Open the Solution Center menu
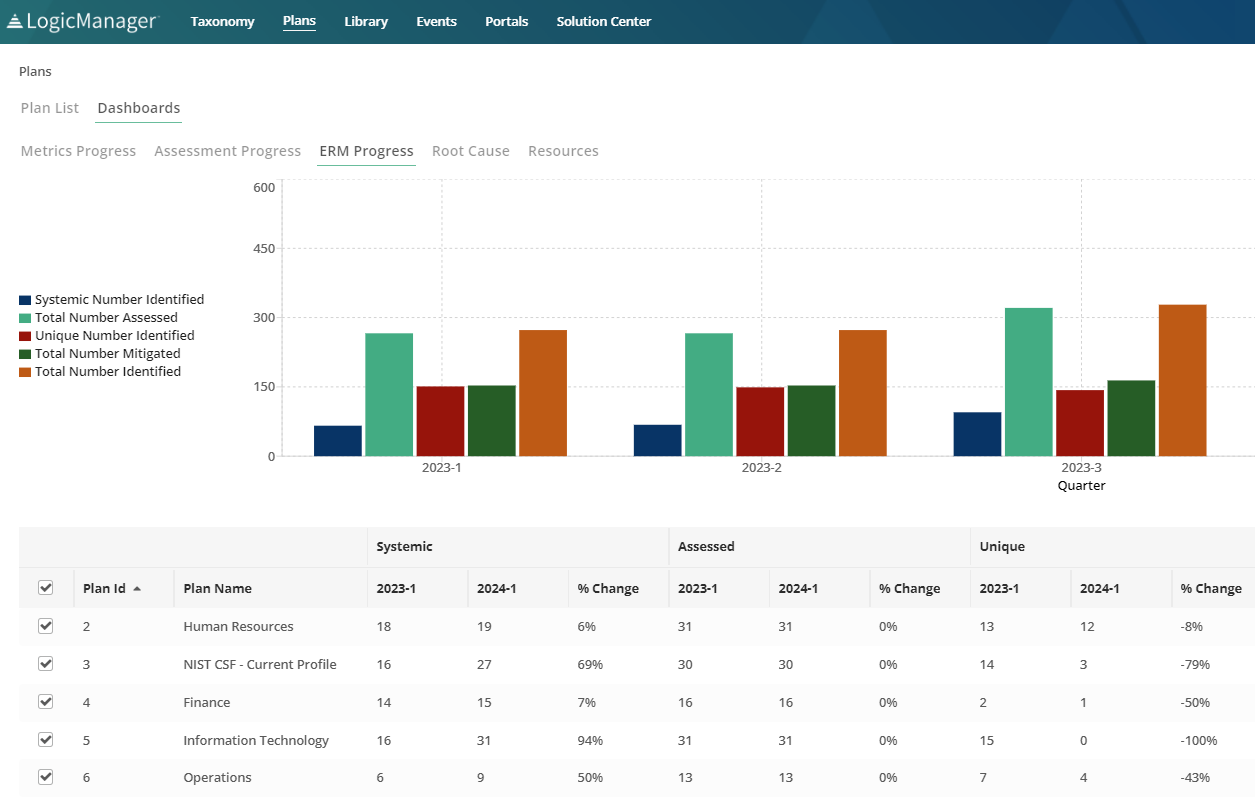The height and width of the screenshot is (802, 1255). coord(603,22)
